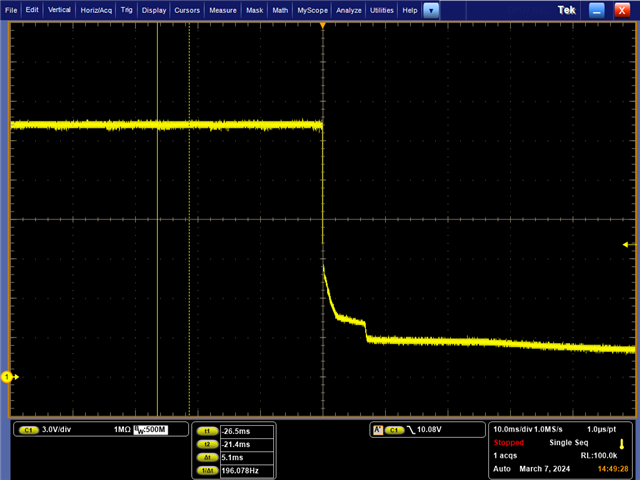This screenshot has height=480, width=640.
Task: Open the Help menu
Action: click(x=410, y=10)
